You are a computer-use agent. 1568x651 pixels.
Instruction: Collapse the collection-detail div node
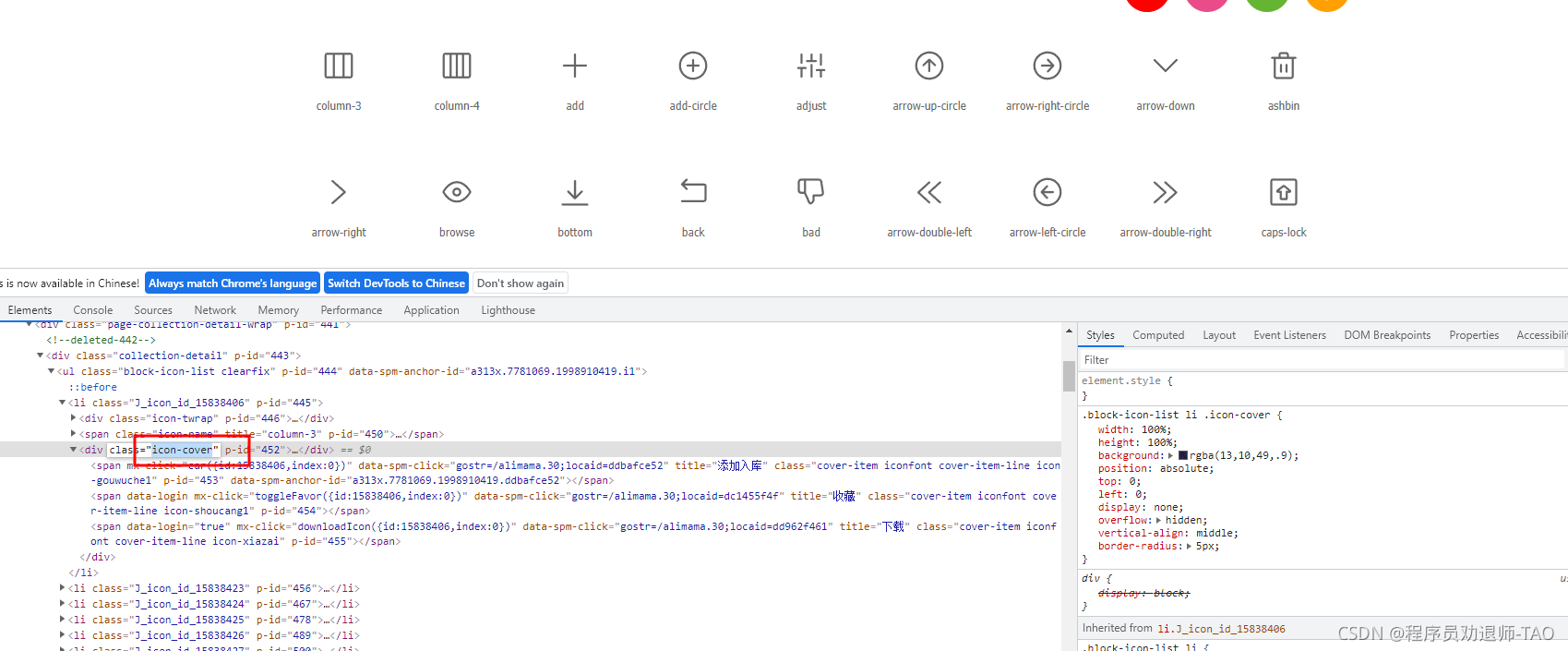[40, 356]
